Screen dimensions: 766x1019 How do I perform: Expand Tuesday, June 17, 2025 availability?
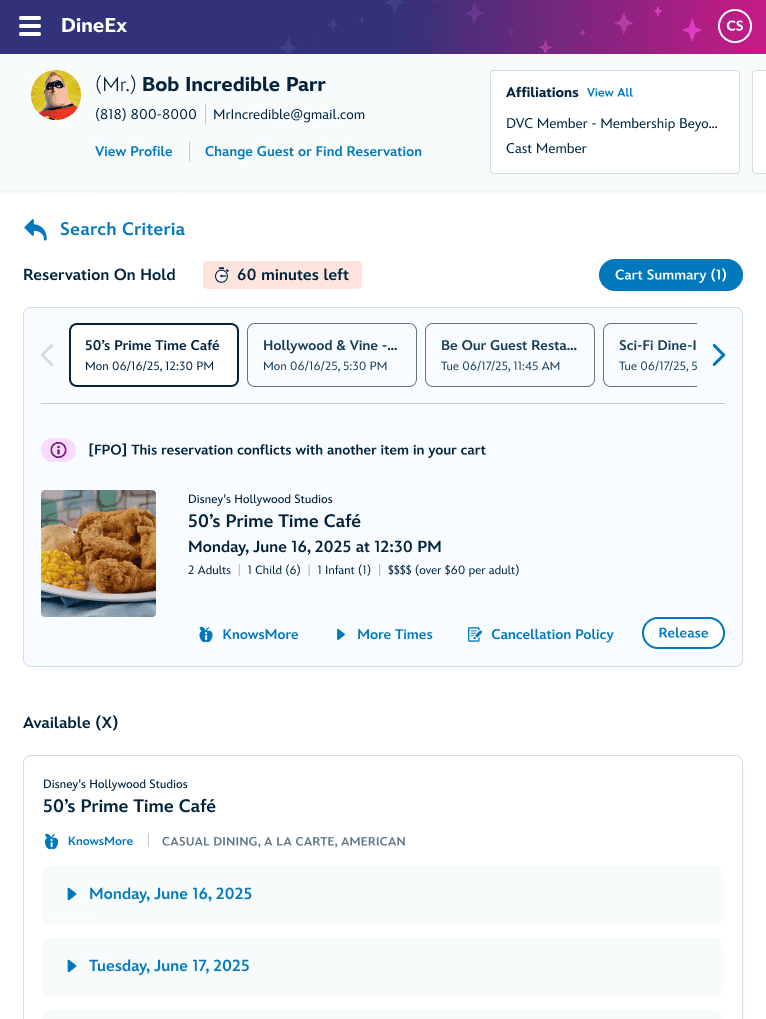coord(168,966)
